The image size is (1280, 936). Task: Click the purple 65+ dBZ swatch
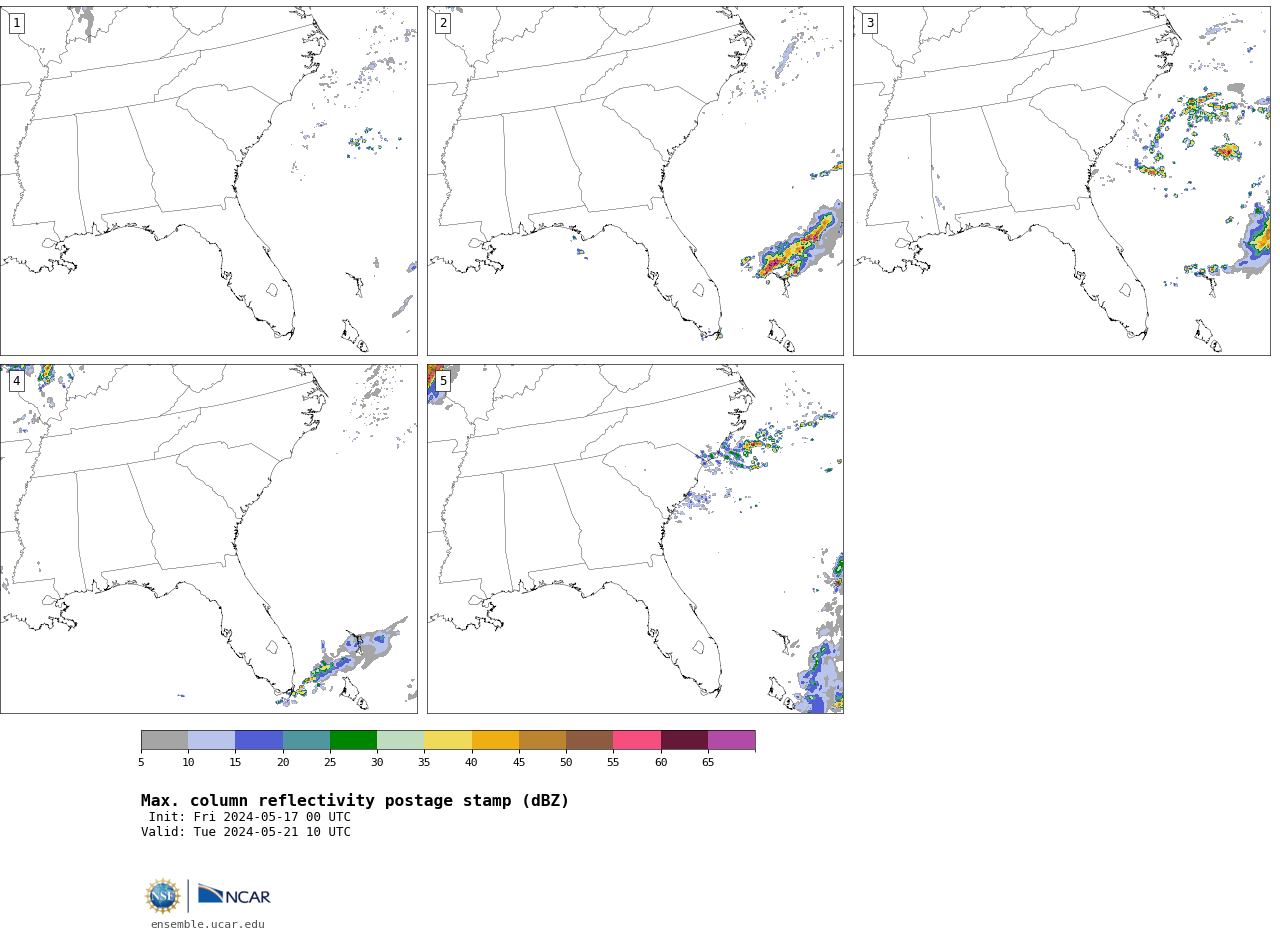click(731, 740)
